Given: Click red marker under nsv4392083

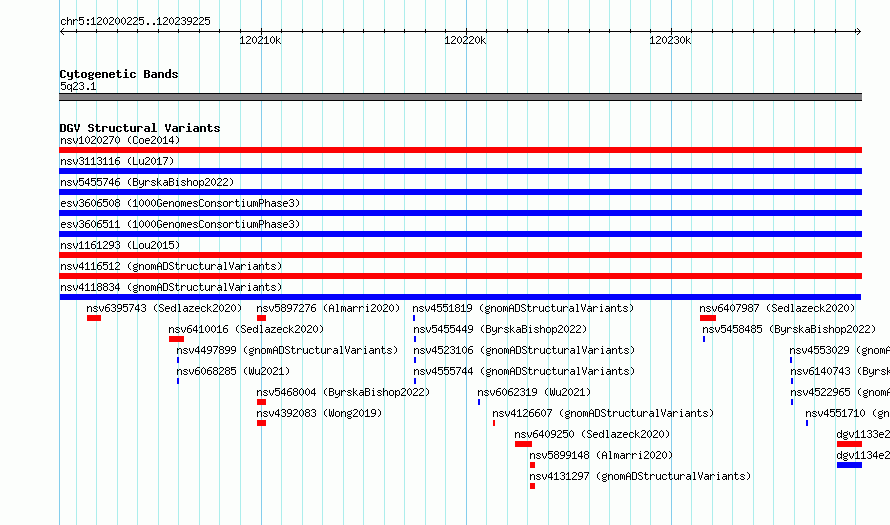Looking at the screenshot, I should [261, 423].
